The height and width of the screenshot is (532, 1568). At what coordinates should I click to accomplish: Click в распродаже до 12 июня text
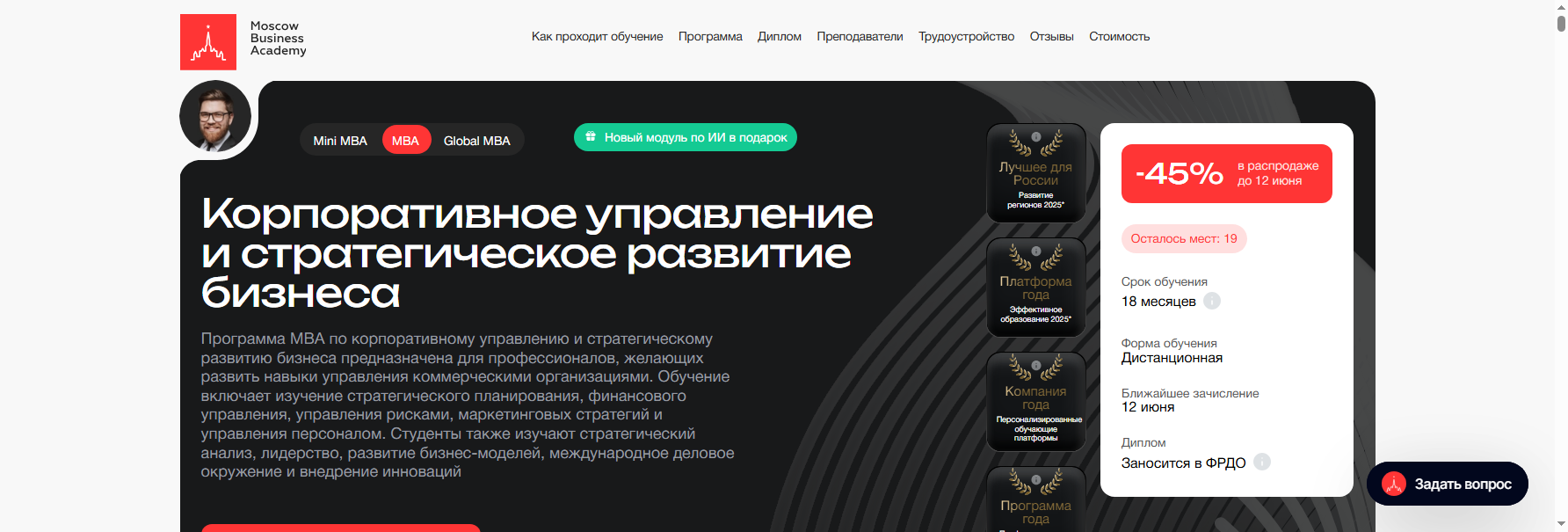1278,173
